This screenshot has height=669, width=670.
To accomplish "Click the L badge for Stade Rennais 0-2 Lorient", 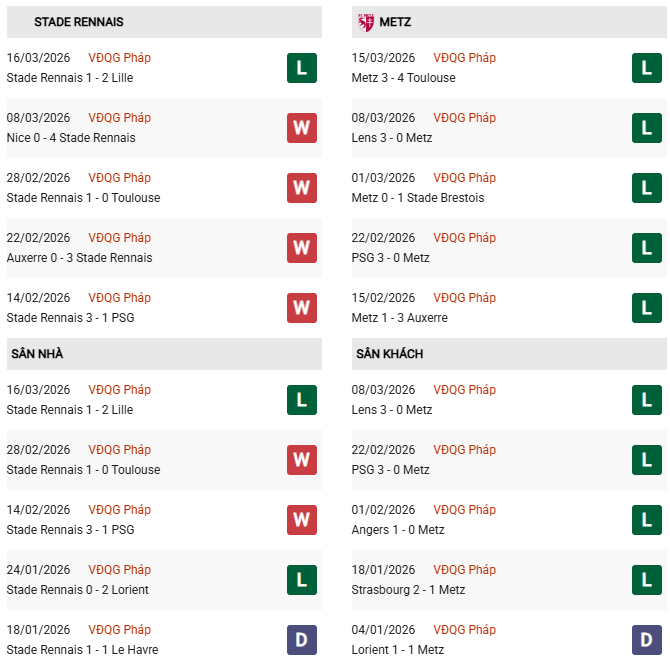I will (x=301, y=580).
